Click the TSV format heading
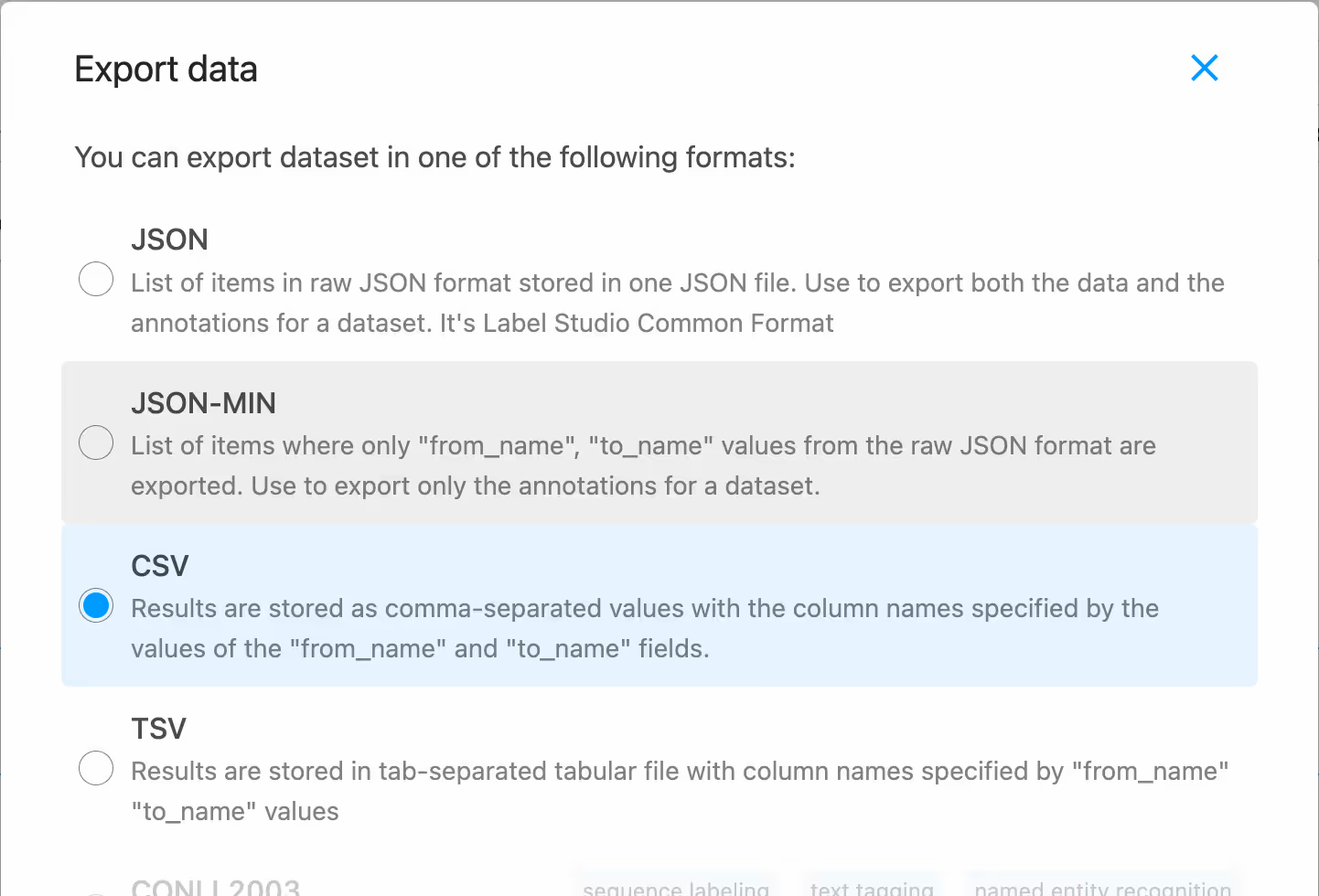1319x896 pixels. point(158,729)
